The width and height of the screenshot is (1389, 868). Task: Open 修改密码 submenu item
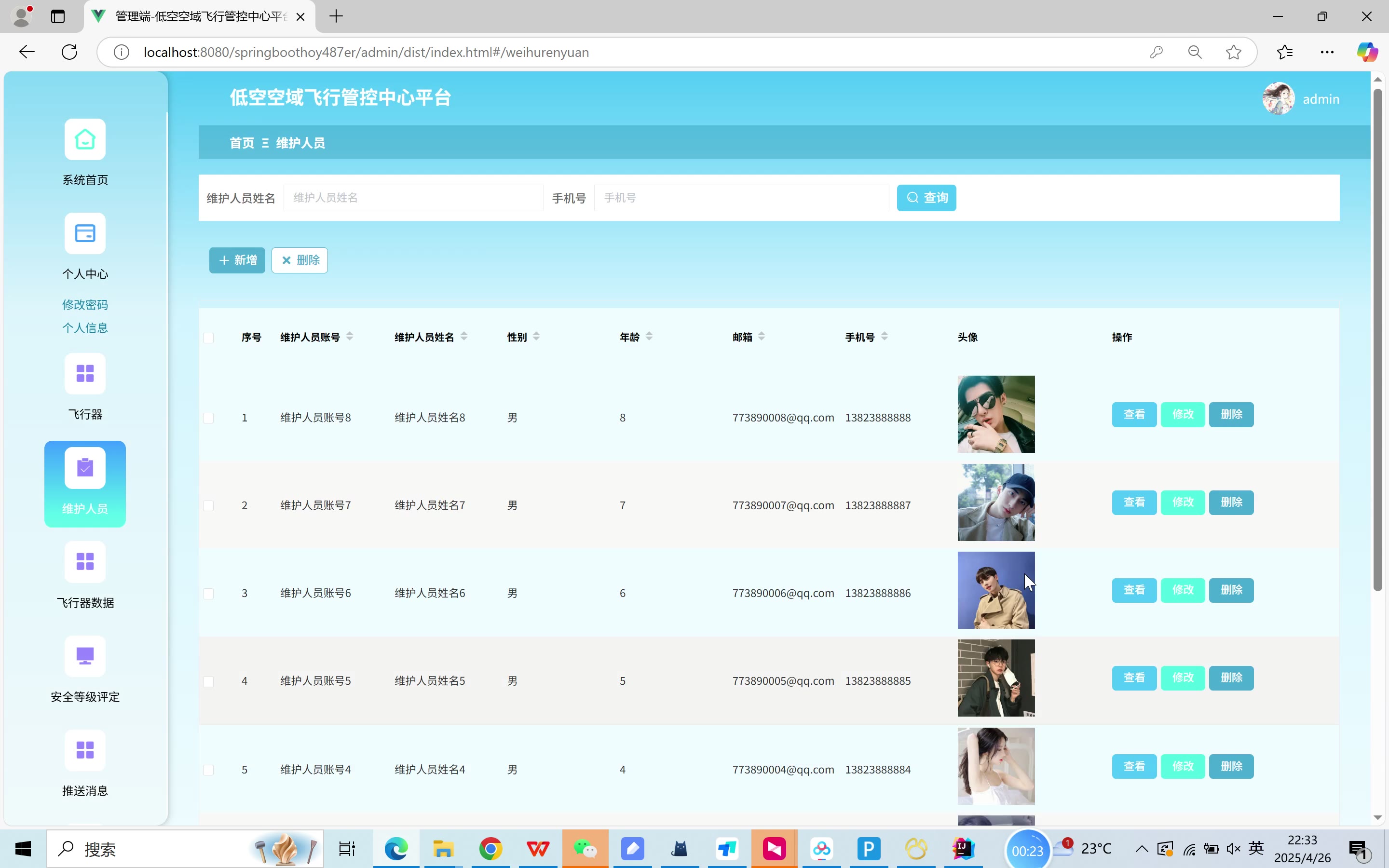click(85, 305)
